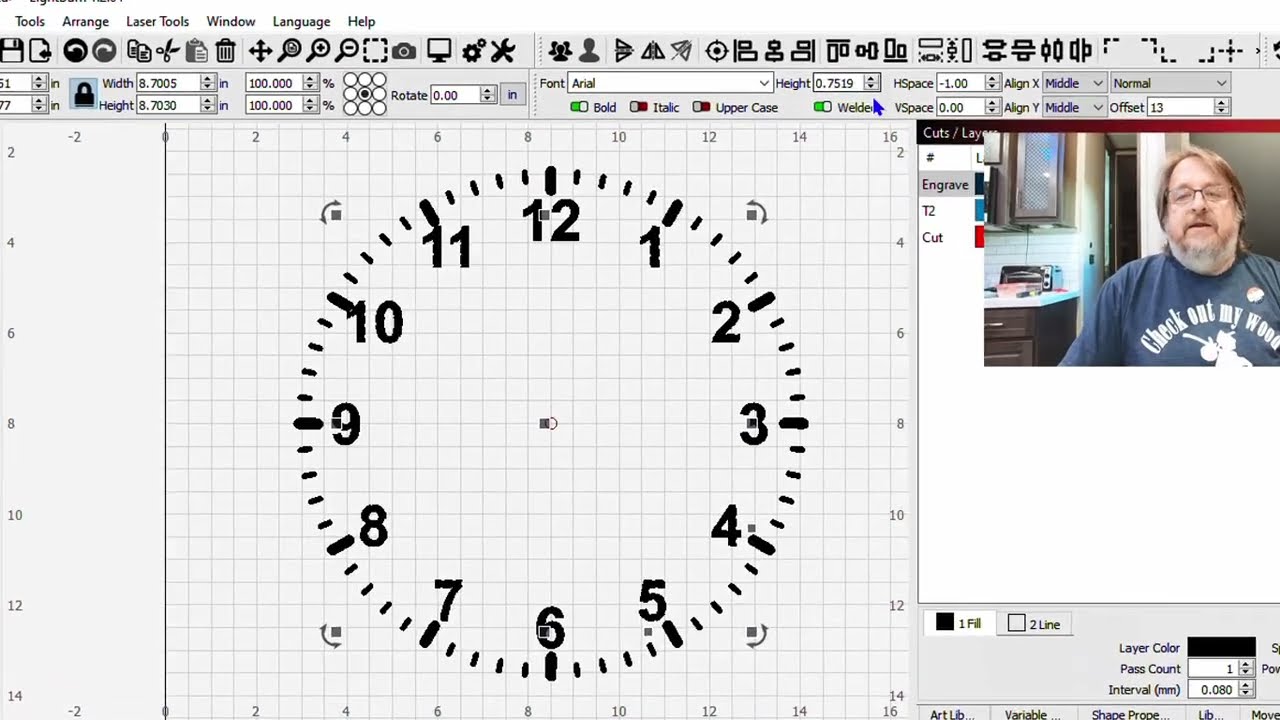Viewport: 1280px width, 720px height.
Task: Open the Font dropdown showing Arial
Action: 670,83
